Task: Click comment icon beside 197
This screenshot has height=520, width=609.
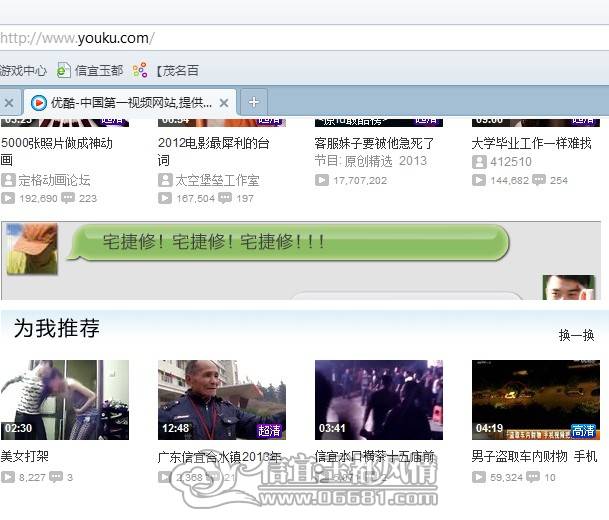Action: tap(225, 198)
